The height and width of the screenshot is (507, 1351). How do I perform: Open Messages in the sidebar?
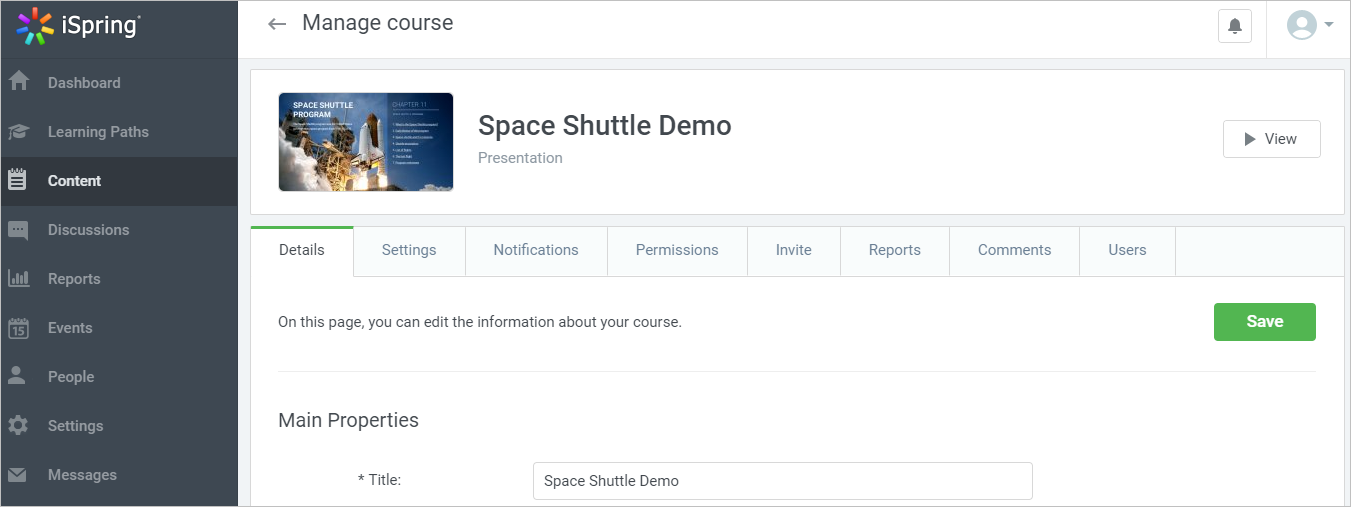click(x=119, y=475)
